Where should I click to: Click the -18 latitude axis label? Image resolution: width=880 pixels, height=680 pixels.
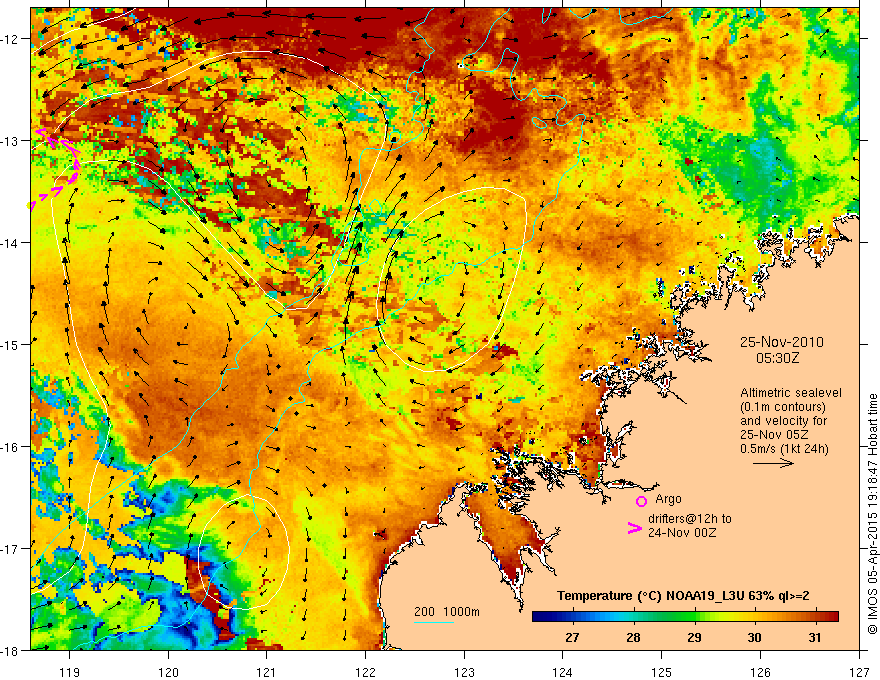(x=10, y=650)
